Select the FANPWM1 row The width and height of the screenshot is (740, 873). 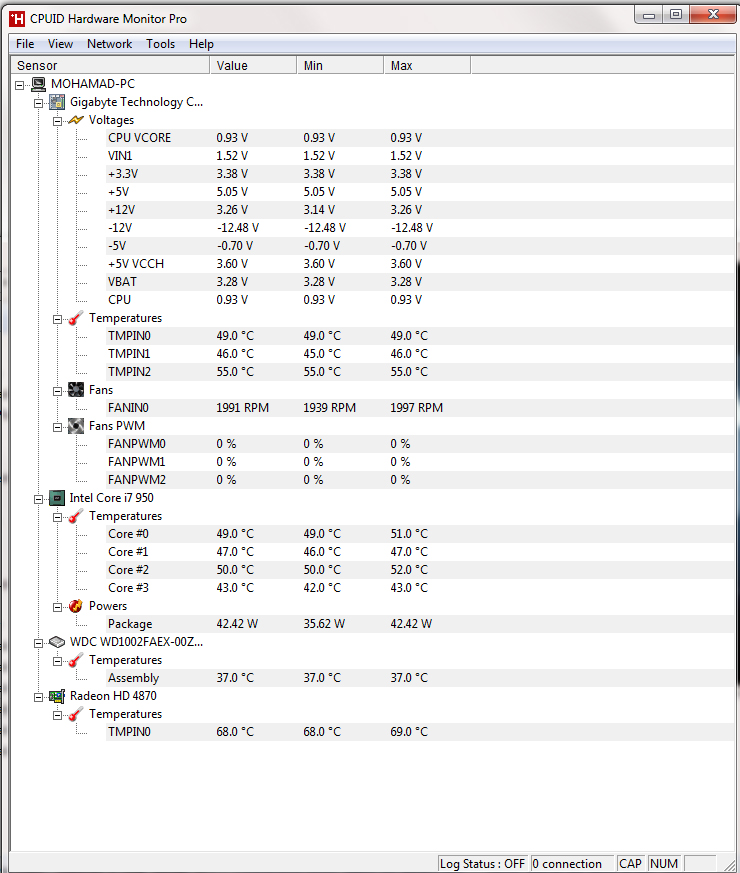coord(420,462)
